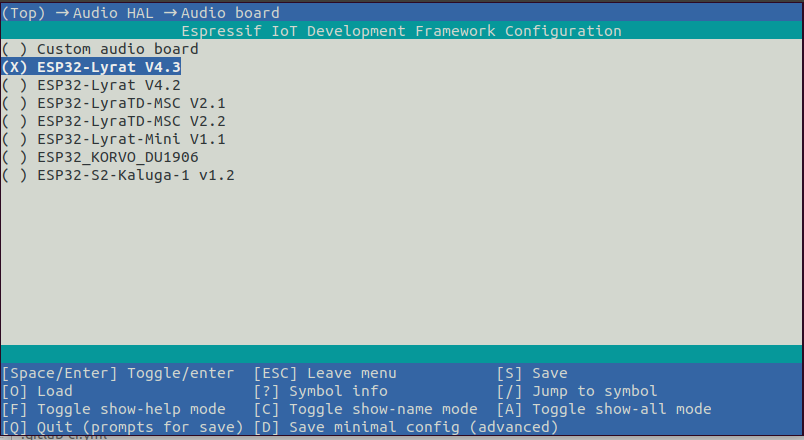Toggle show-help mode with [F]
804x440 pixels.
point(113,409)
